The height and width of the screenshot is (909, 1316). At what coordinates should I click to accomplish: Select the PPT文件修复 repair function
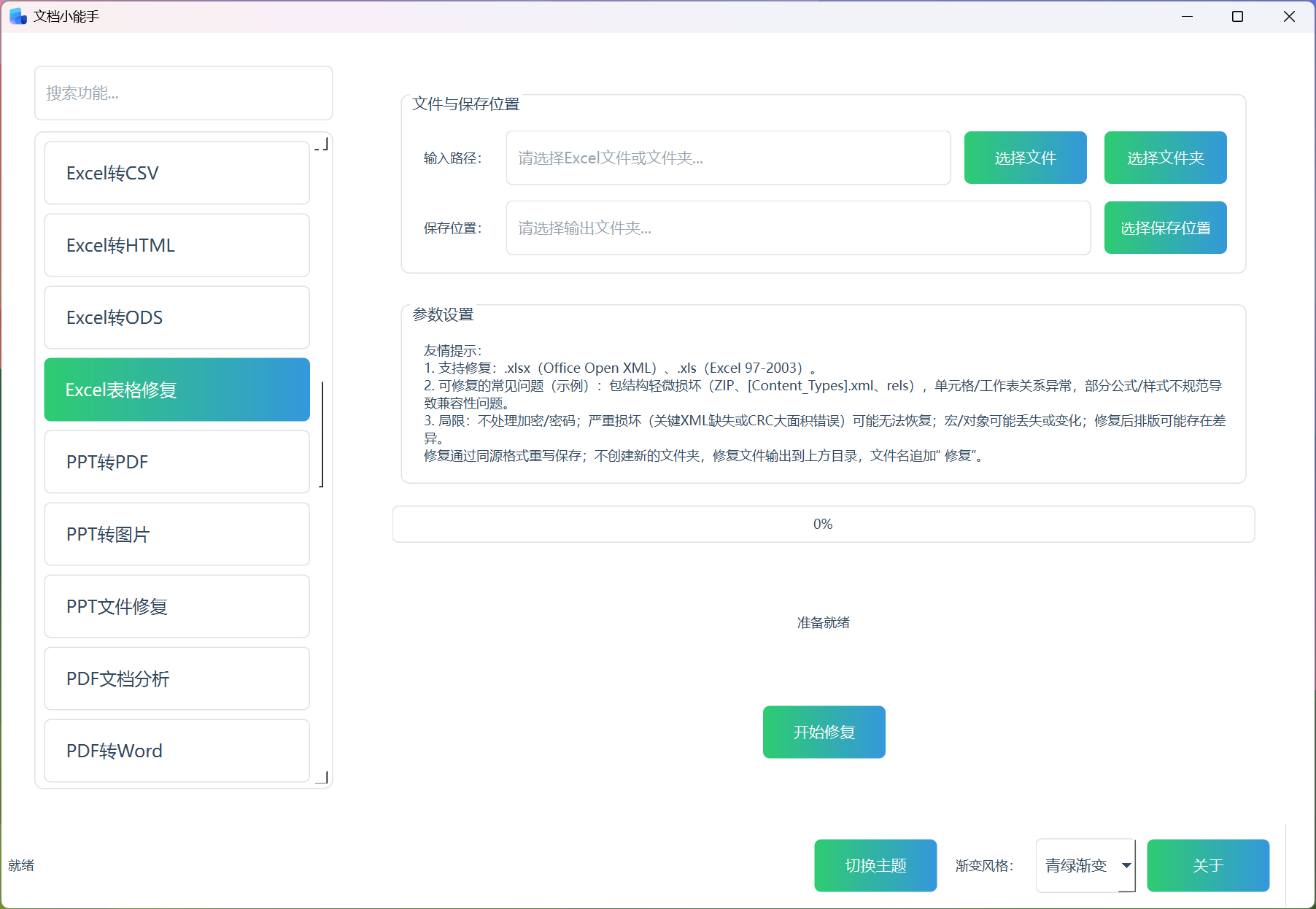[x=177, y=606]
